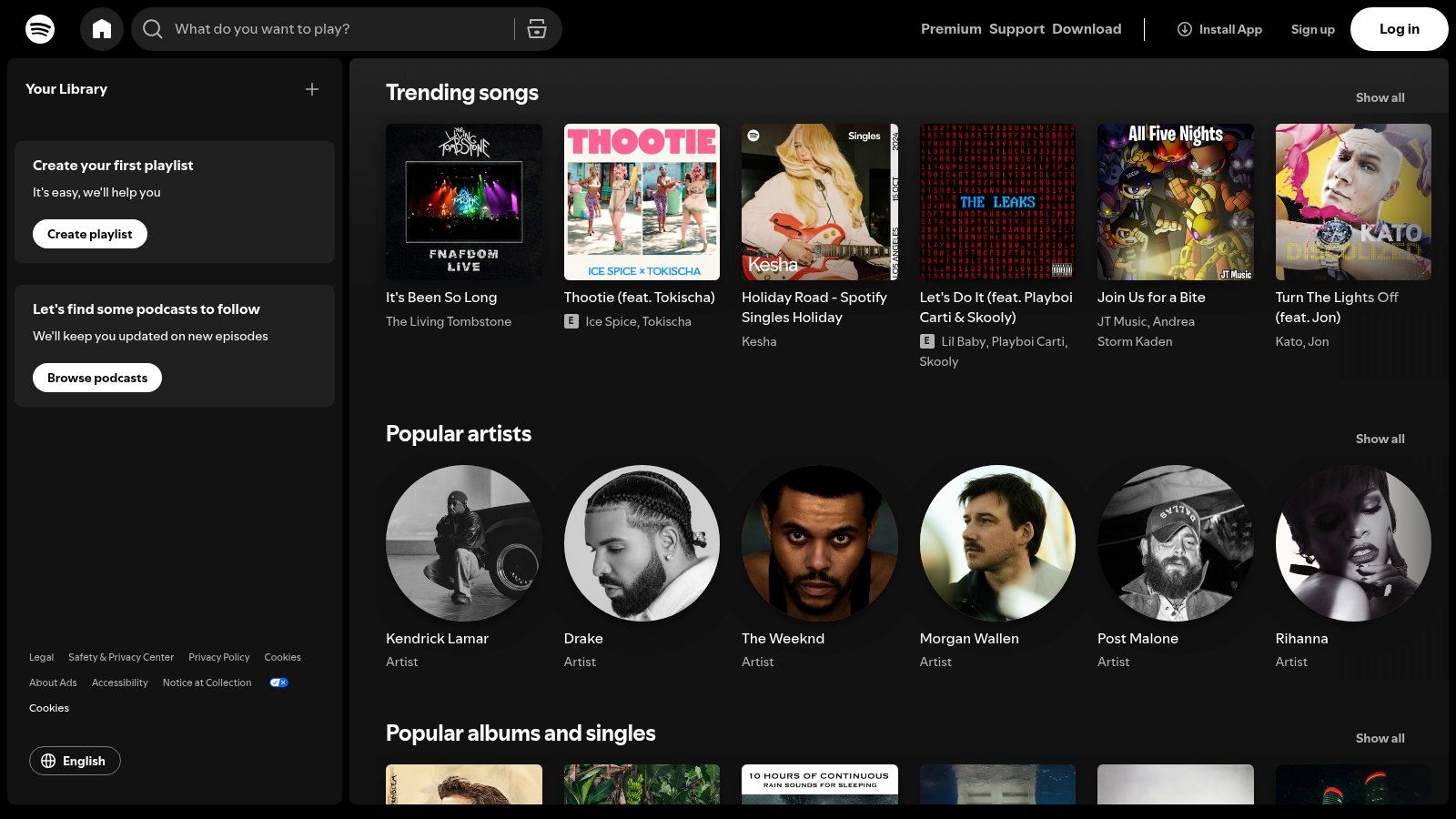
Task: Focus the 'What do you want to play?' field
Action: (346, 29)
